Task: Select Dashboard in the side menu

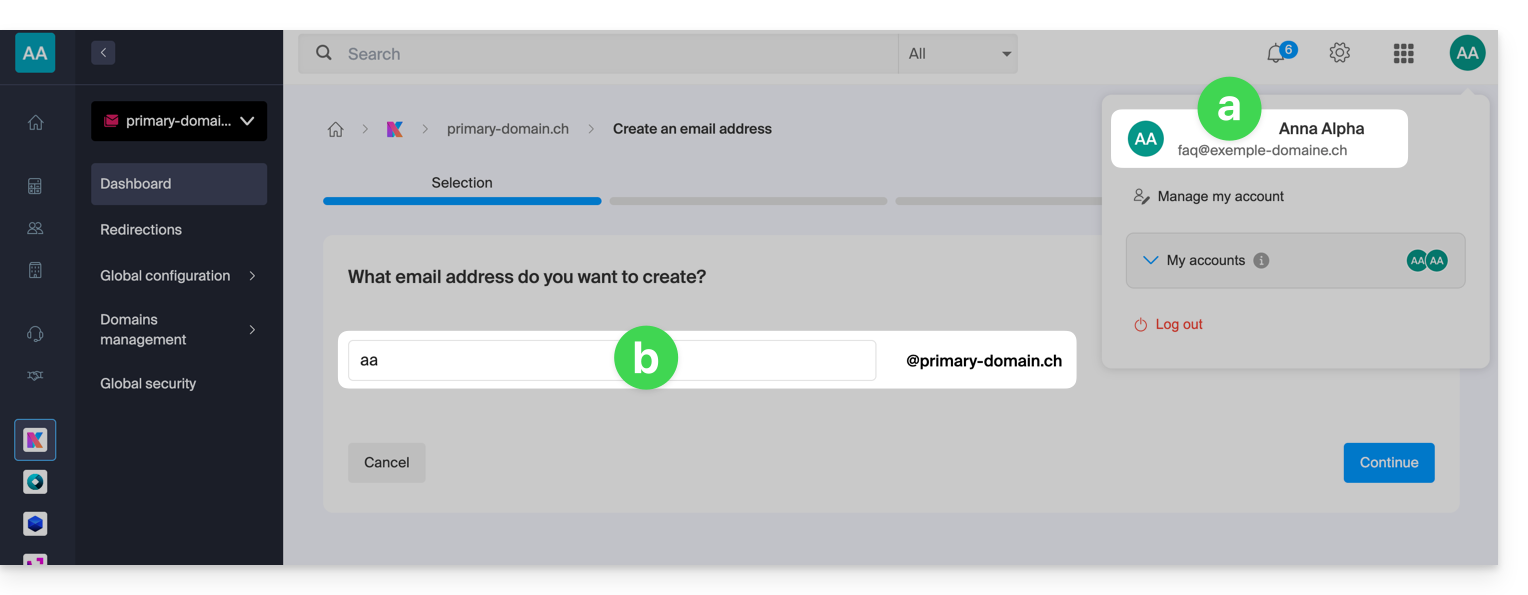Action: click(179, 184)
